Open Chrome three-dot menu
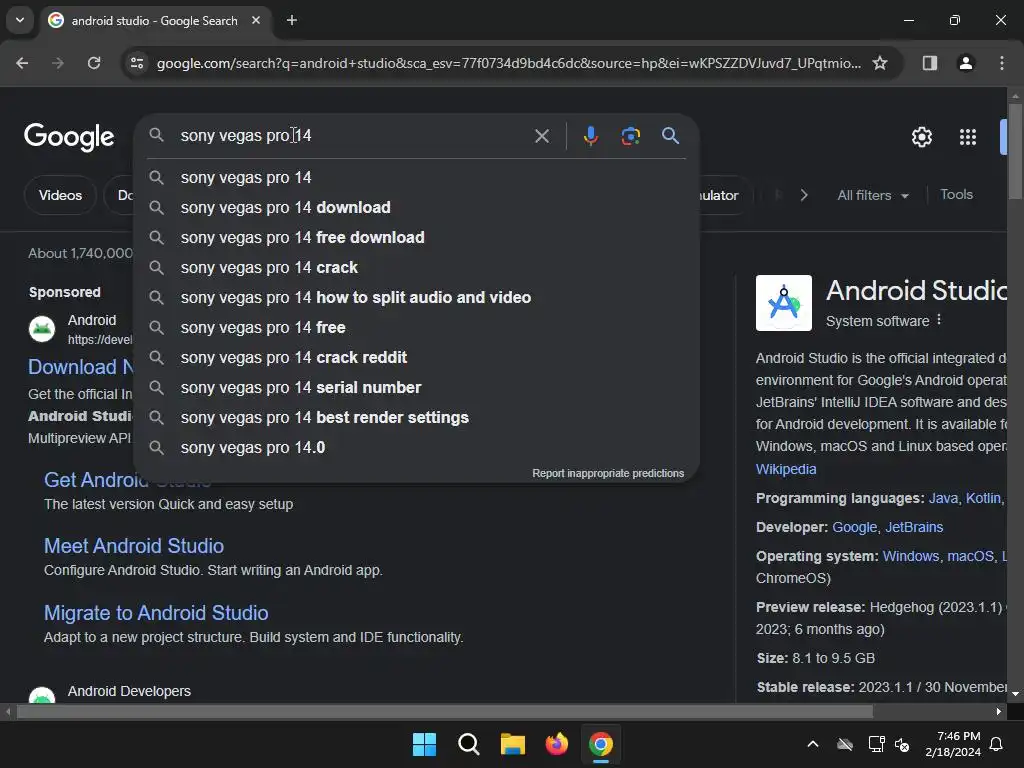 pos(1001,63)
